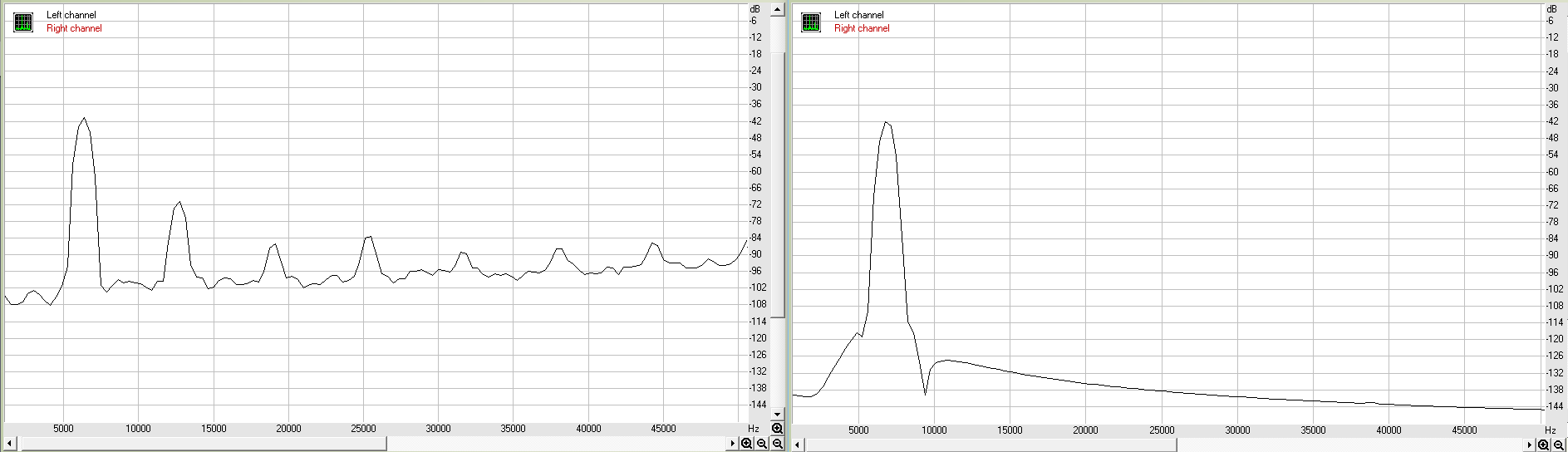Zoom in vertically on the left graph
The height and width of the screenshot is (452, 1568).
click(x=777, y=429)
